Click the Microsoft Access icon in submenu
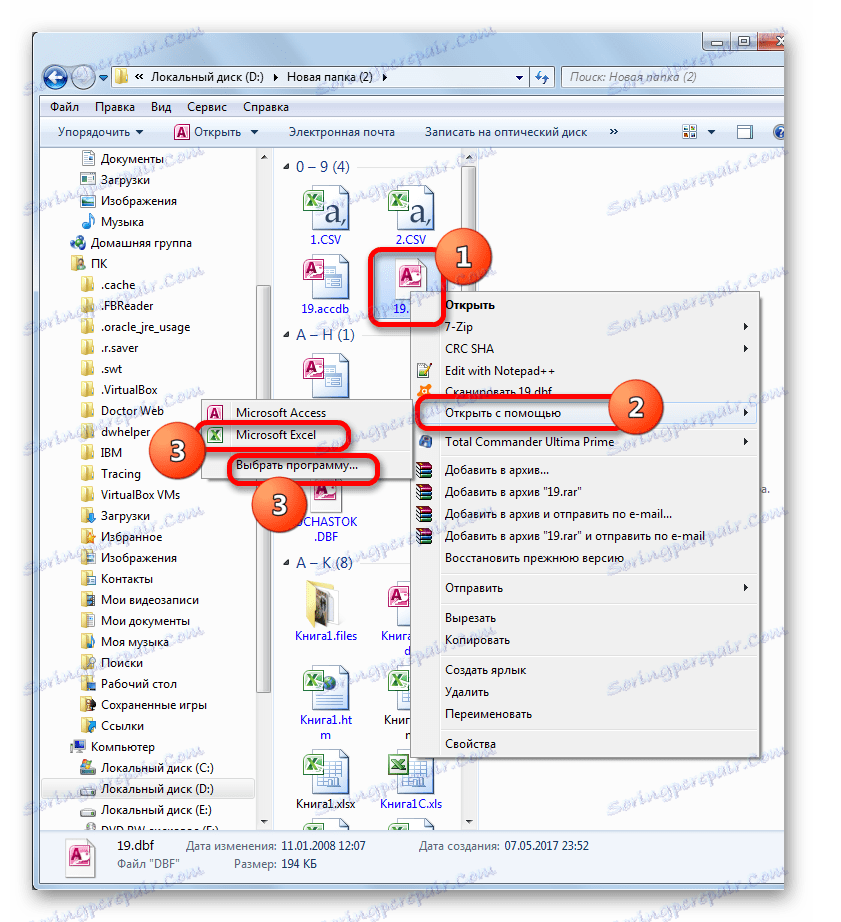The width and height of the screenshot is (841, 922). (x=216, y=413)
